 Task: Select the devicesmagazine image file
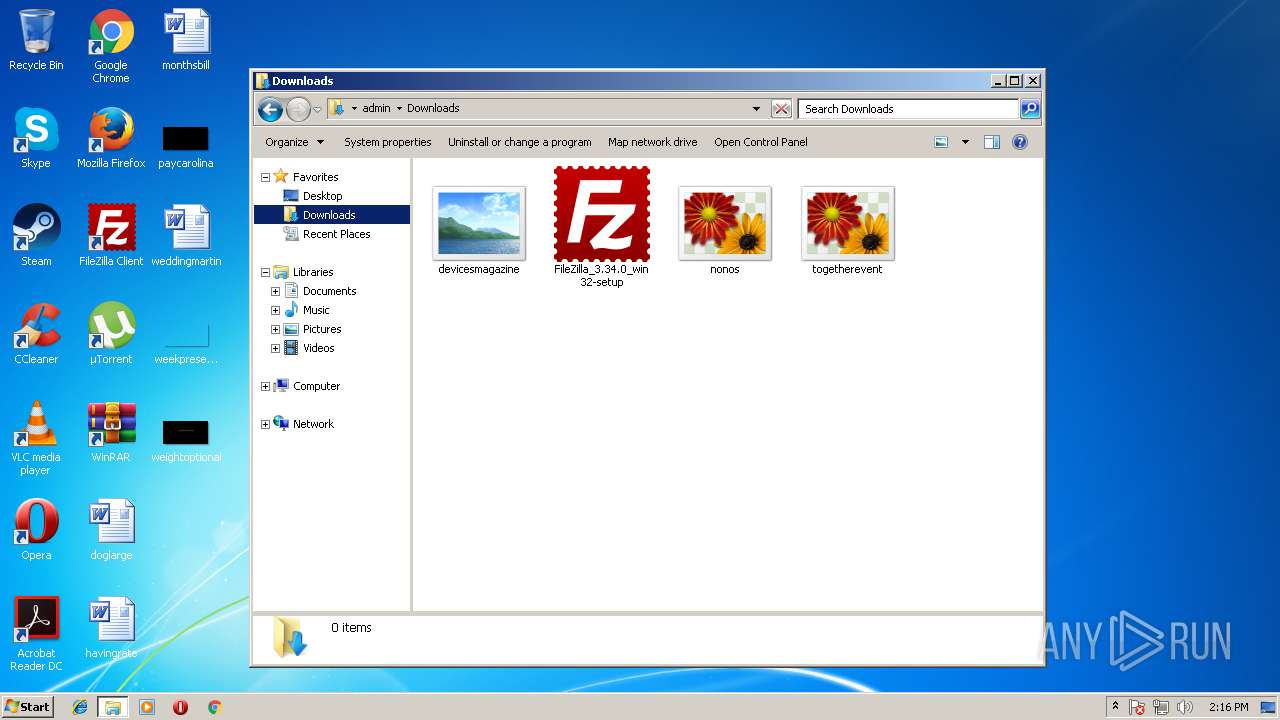479,231
